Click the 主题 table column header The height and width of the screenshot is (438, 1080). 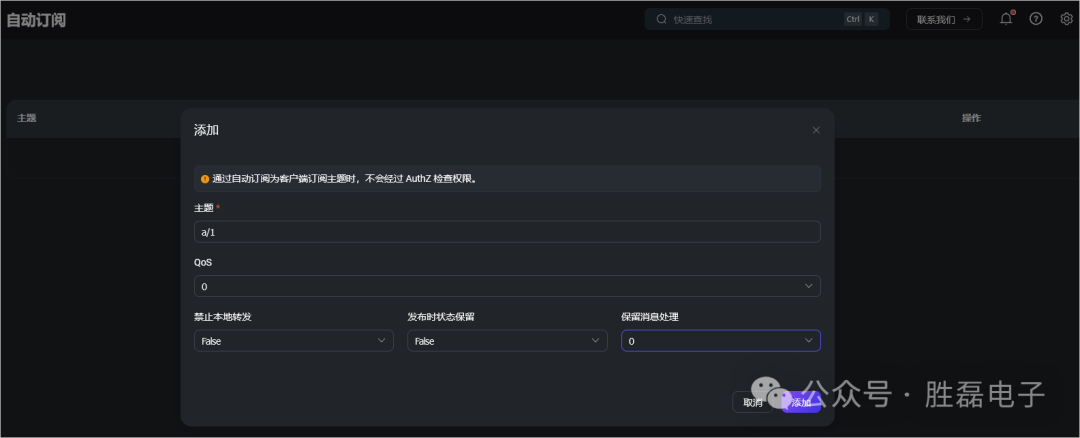[x=26, y=118]
